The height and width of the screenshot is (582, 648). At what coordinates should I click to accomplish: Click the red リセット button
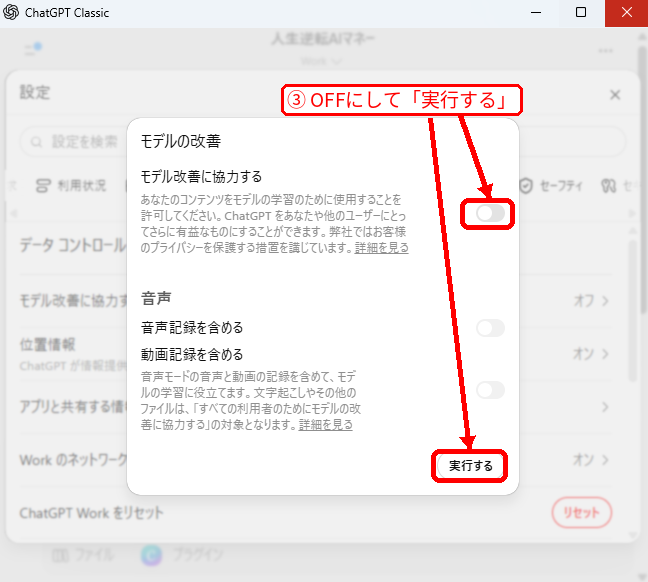581,513
